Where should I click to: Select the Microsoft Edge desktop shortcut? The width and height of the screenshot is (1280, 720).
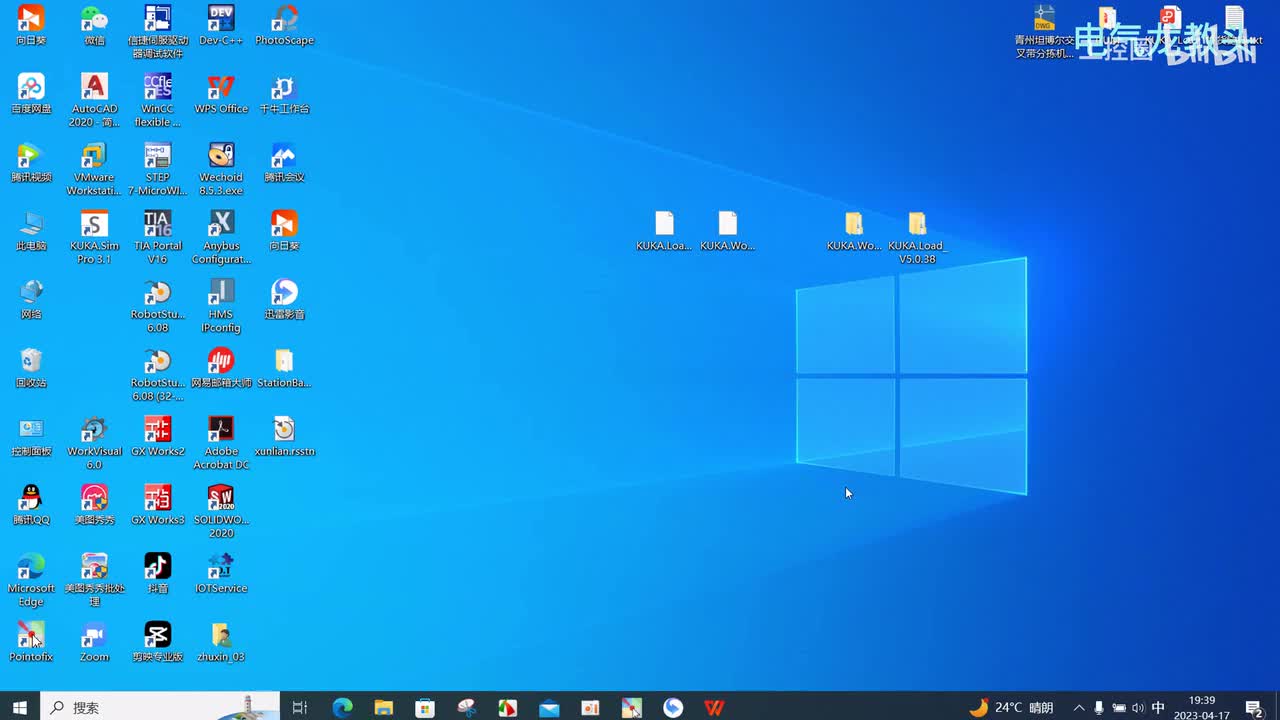pos(31,580)
